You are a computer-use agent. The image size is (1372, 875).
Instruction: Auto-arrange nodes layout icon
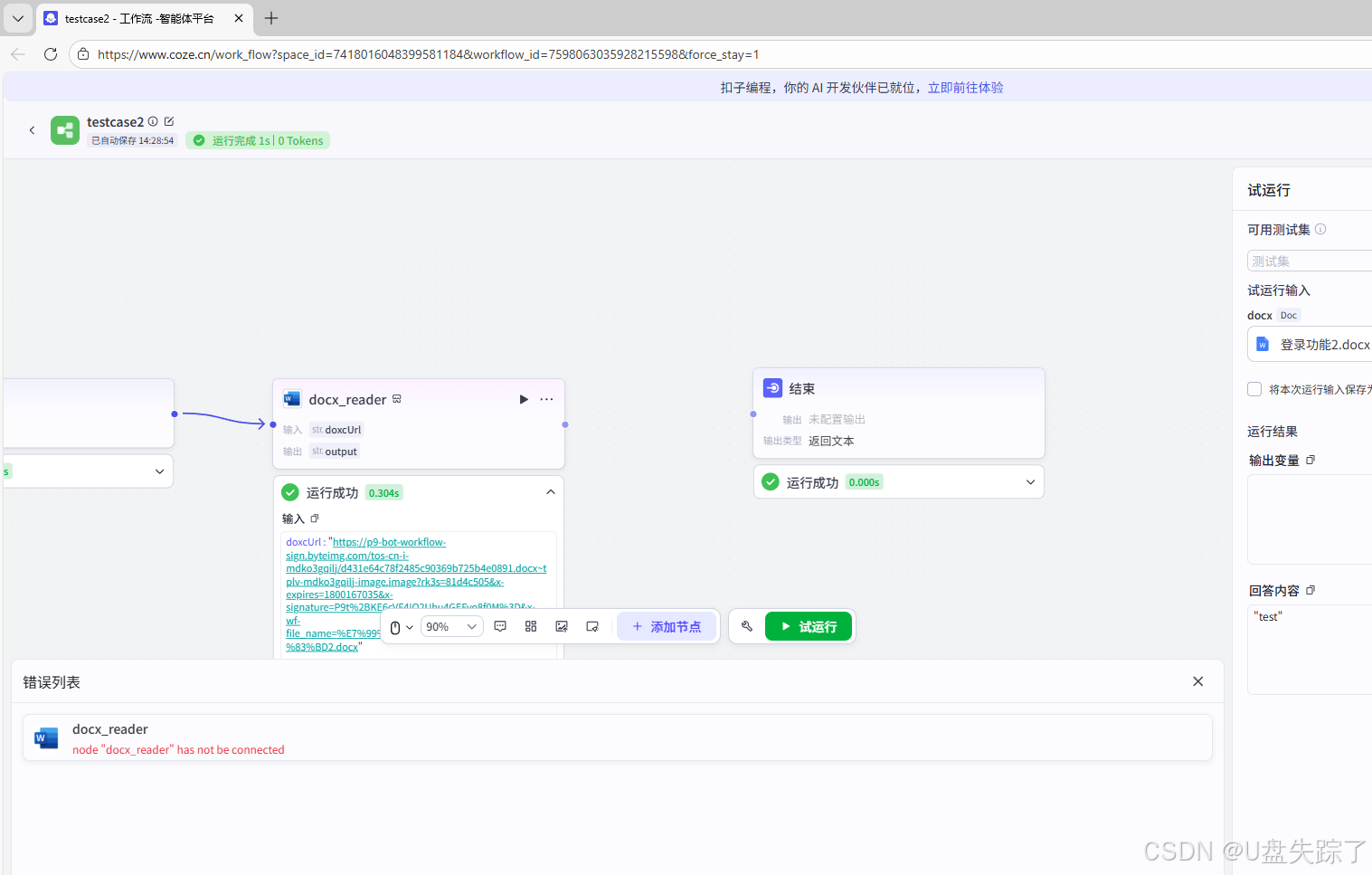531,626
